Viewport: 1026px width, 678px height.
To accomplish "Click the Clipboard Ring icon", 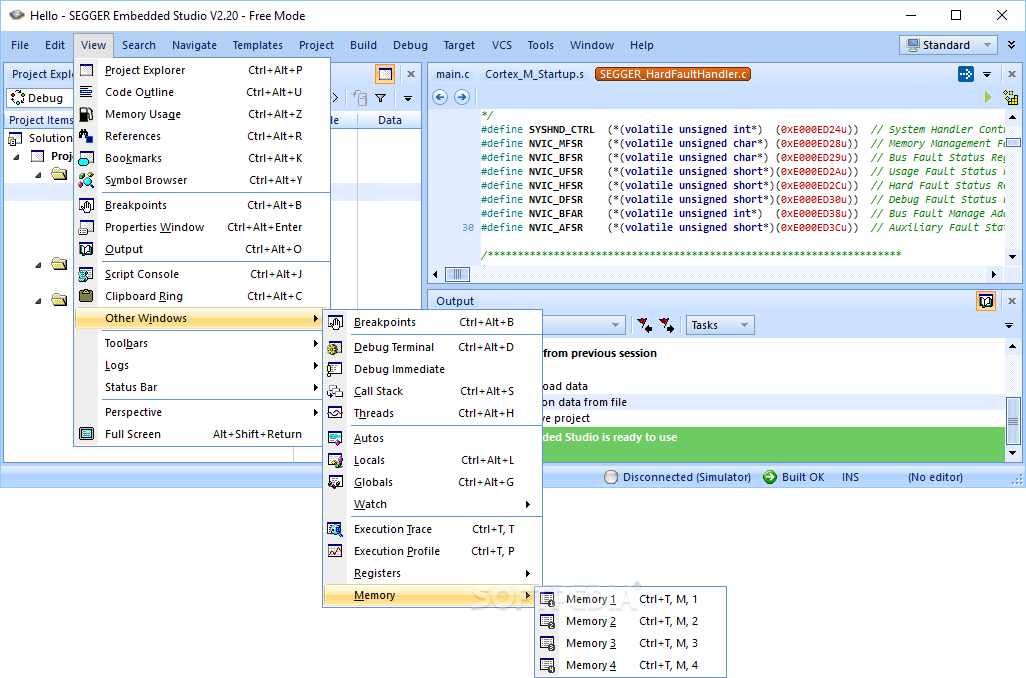I will point(86,296).
